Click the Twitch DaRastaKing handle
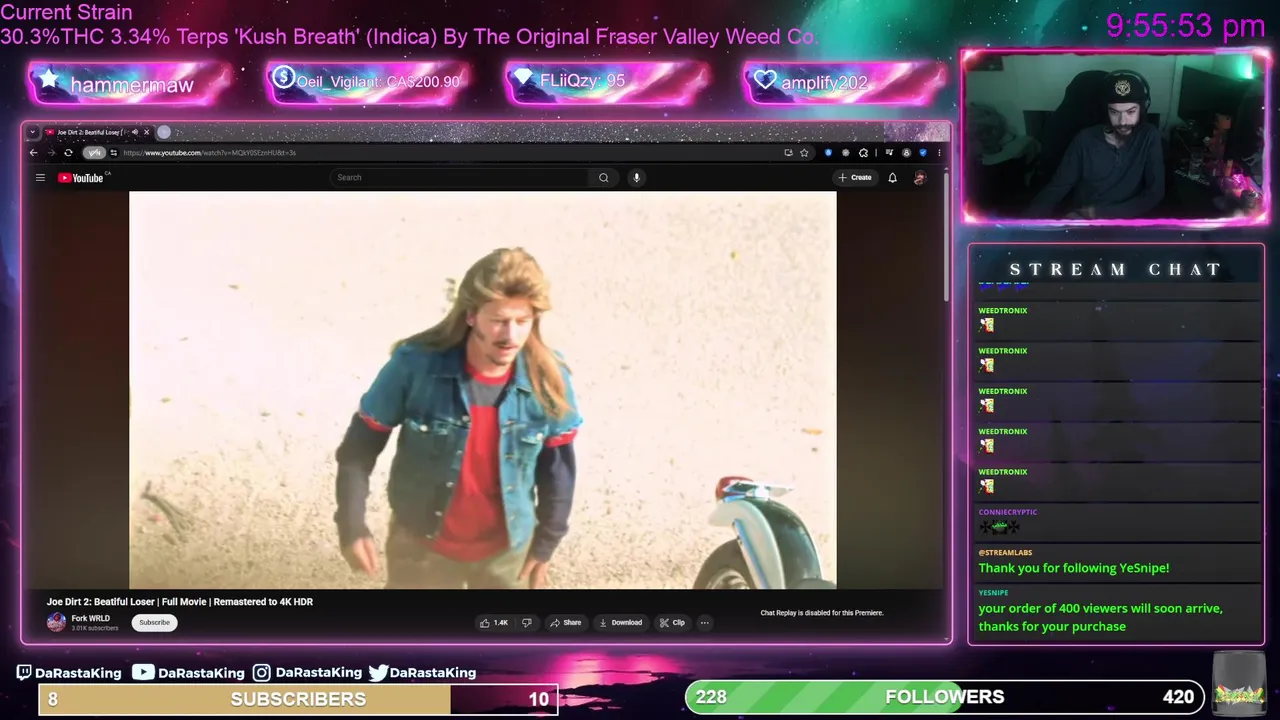This screenshot has height=720, width=1280. point(69,673)
